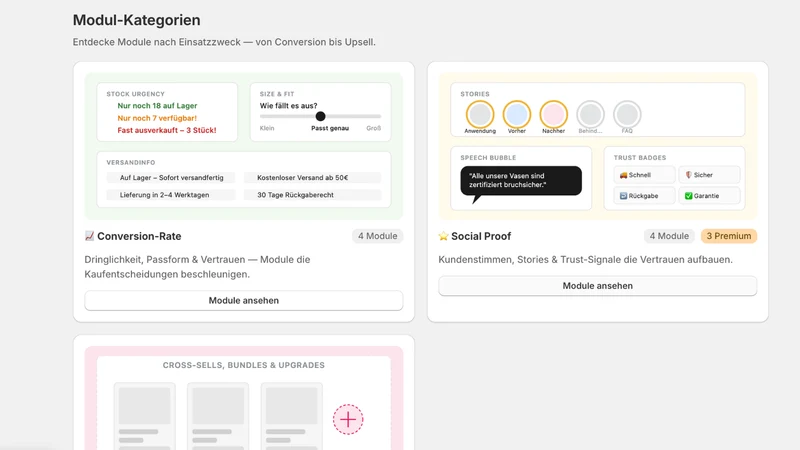Click the Social Proof card title
The image size is (800, 450).
(x=481, y=236)
